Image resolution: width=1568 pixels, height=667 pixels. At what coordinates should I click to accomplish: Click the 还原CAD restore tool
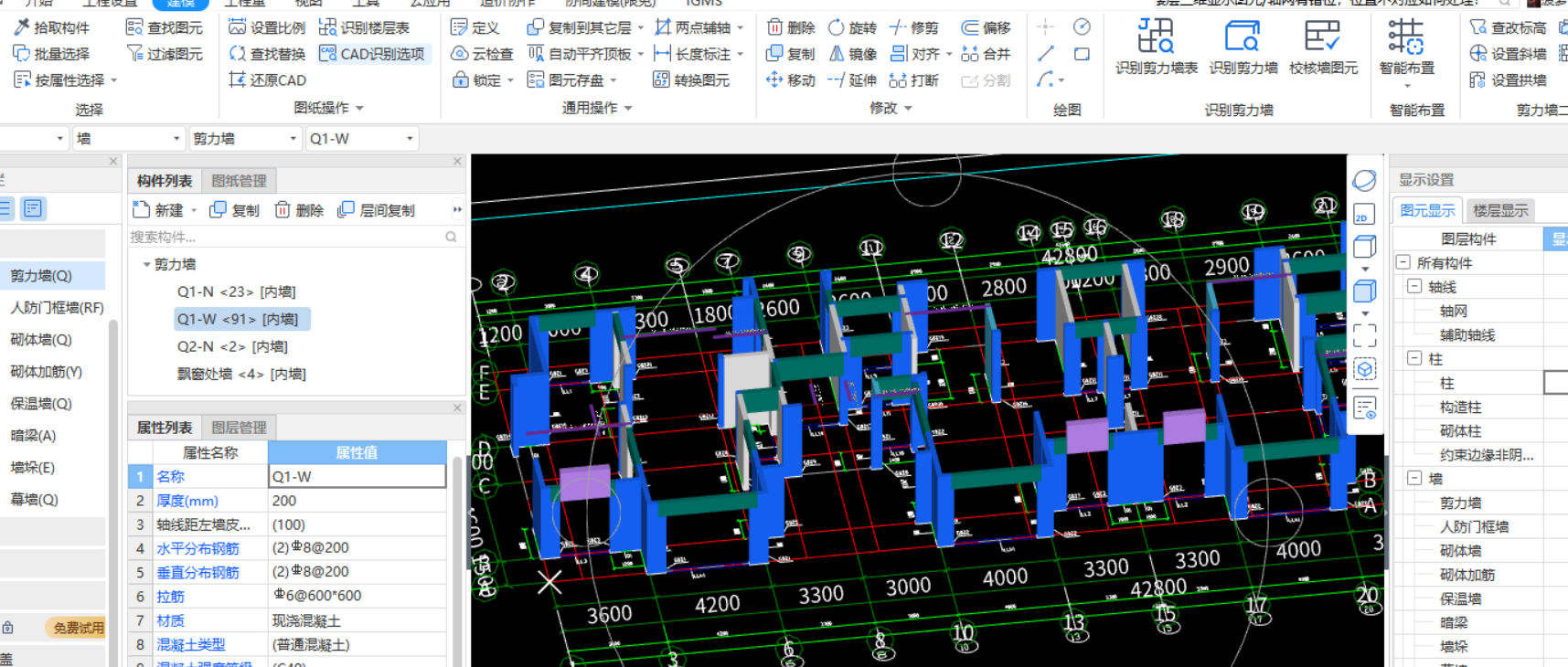click(267, 80)
